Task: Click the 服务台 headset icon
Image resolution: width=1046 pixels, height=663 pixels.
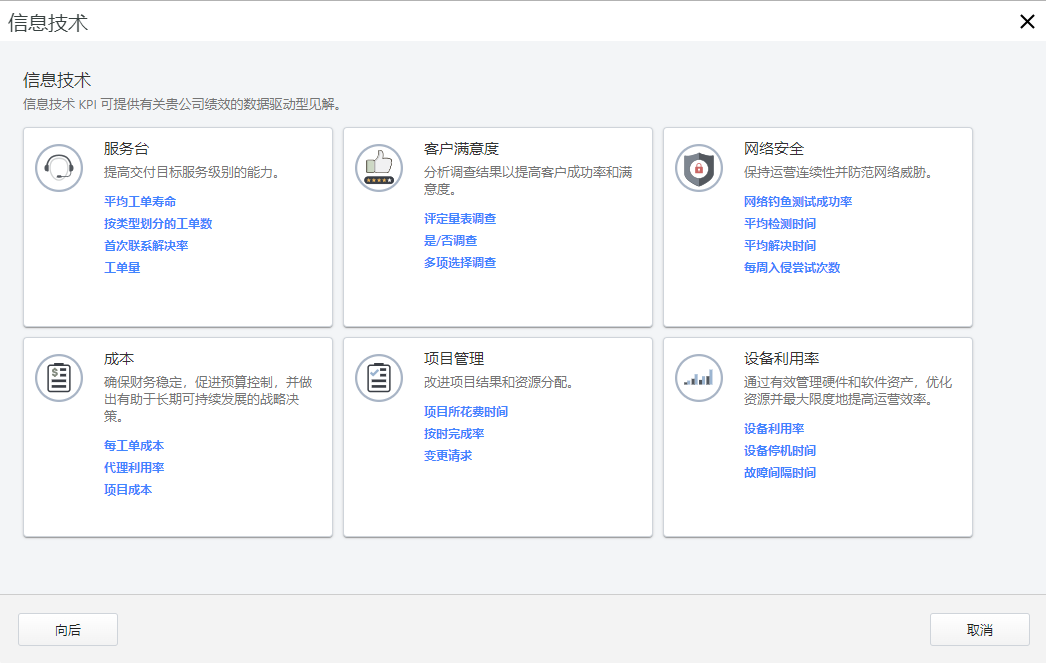Action: (x=59, y=168)
